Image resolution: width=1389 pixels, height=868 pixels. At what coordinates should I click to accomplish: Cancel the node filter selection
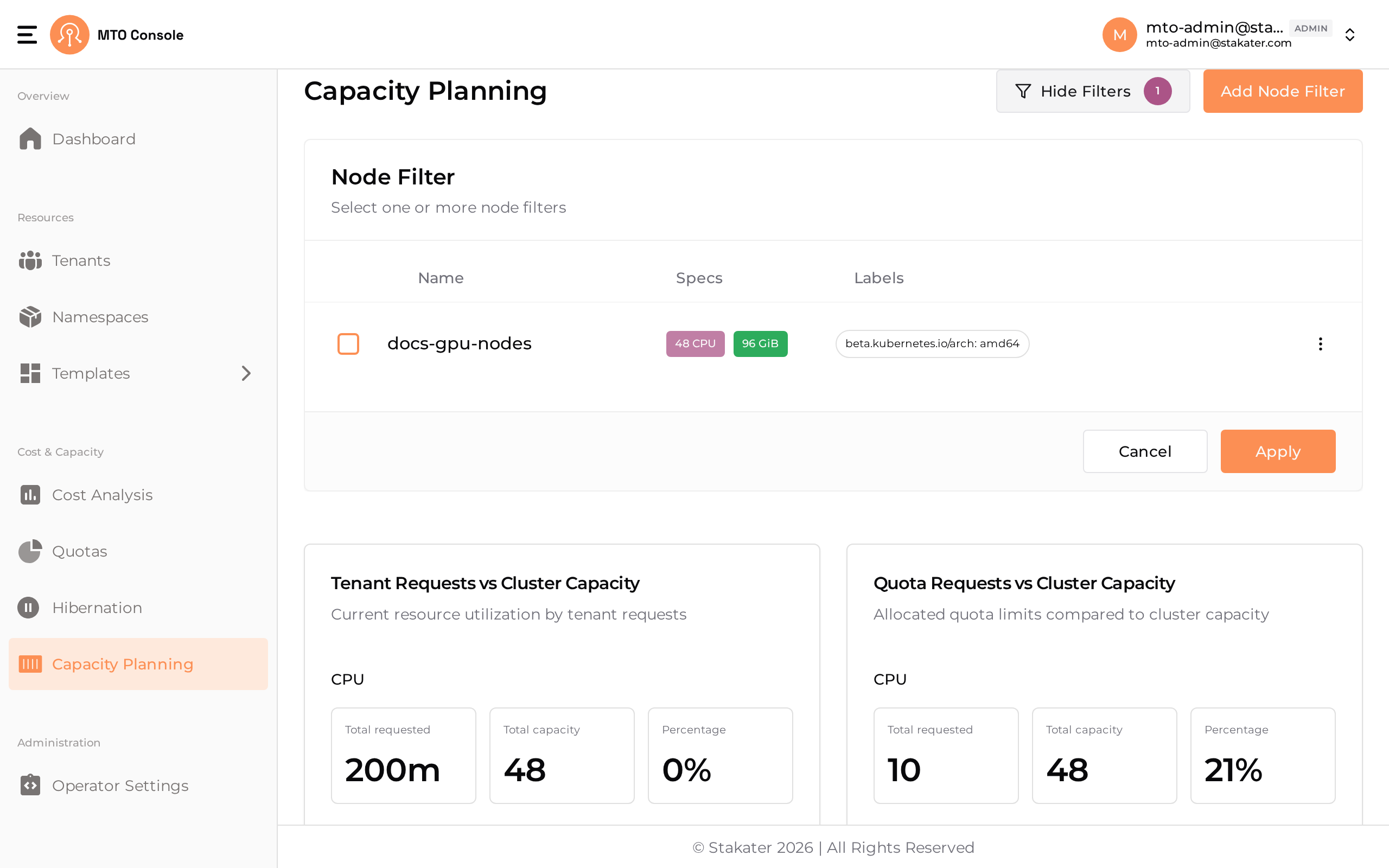point(1144,451)
